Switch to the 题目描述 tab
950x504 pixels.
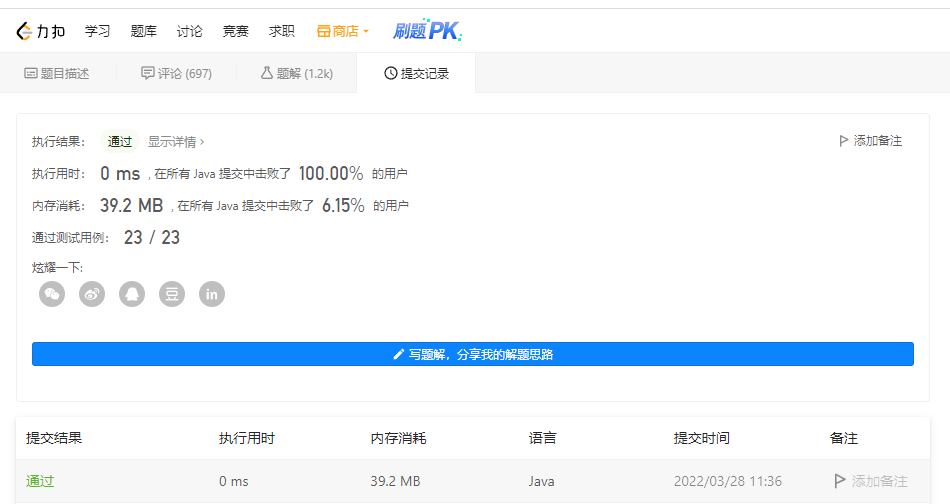point(57,73)
